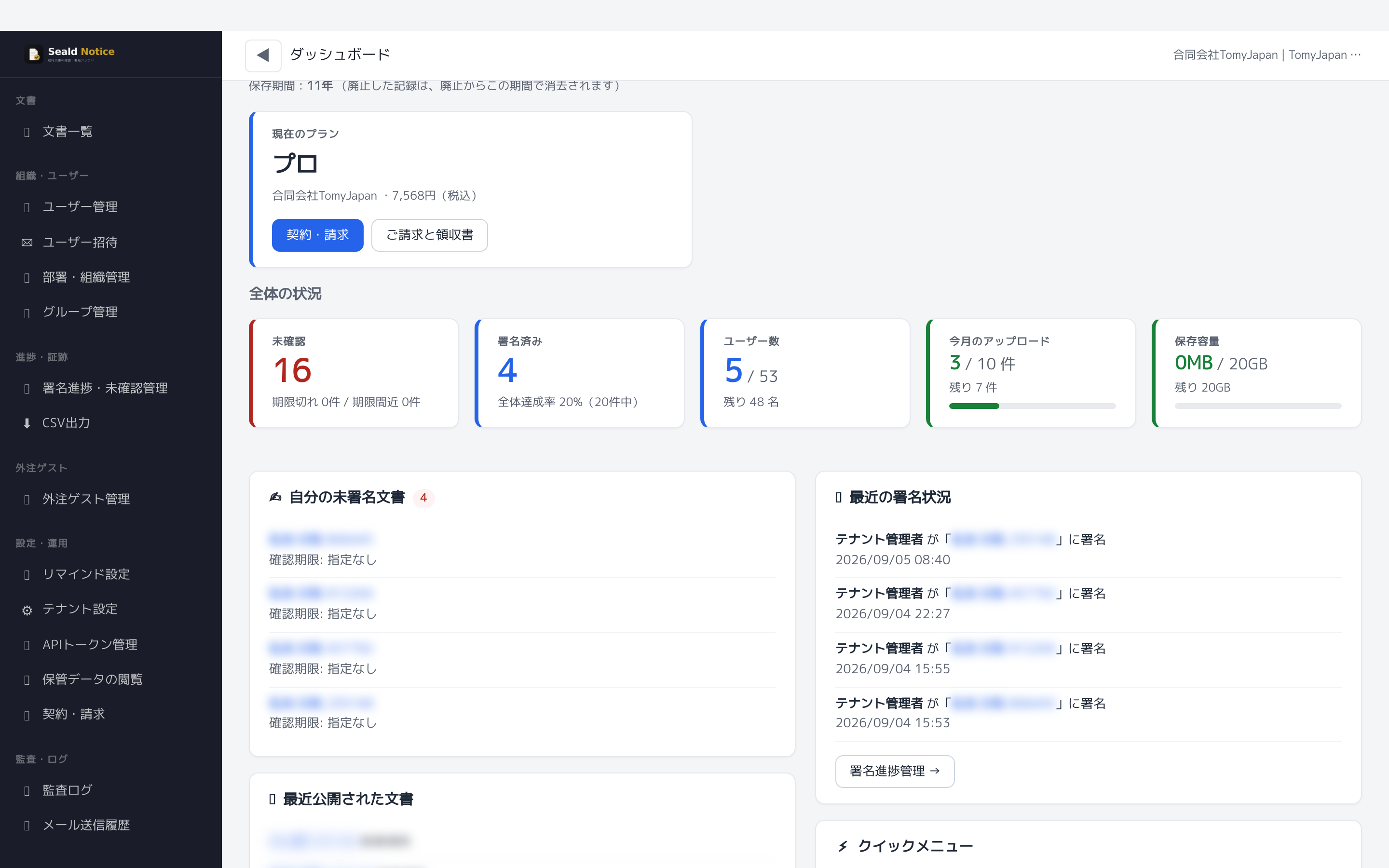
Task: Click the 未確認 16 card
Action: click(x=354, y=373)
